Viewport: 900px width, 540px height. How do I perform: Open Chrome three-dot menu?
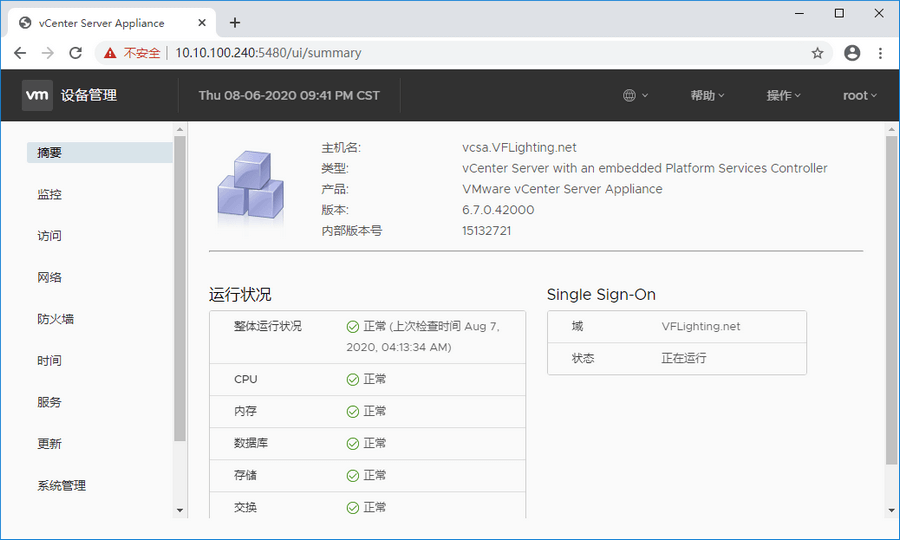click(x=880, y=53)
